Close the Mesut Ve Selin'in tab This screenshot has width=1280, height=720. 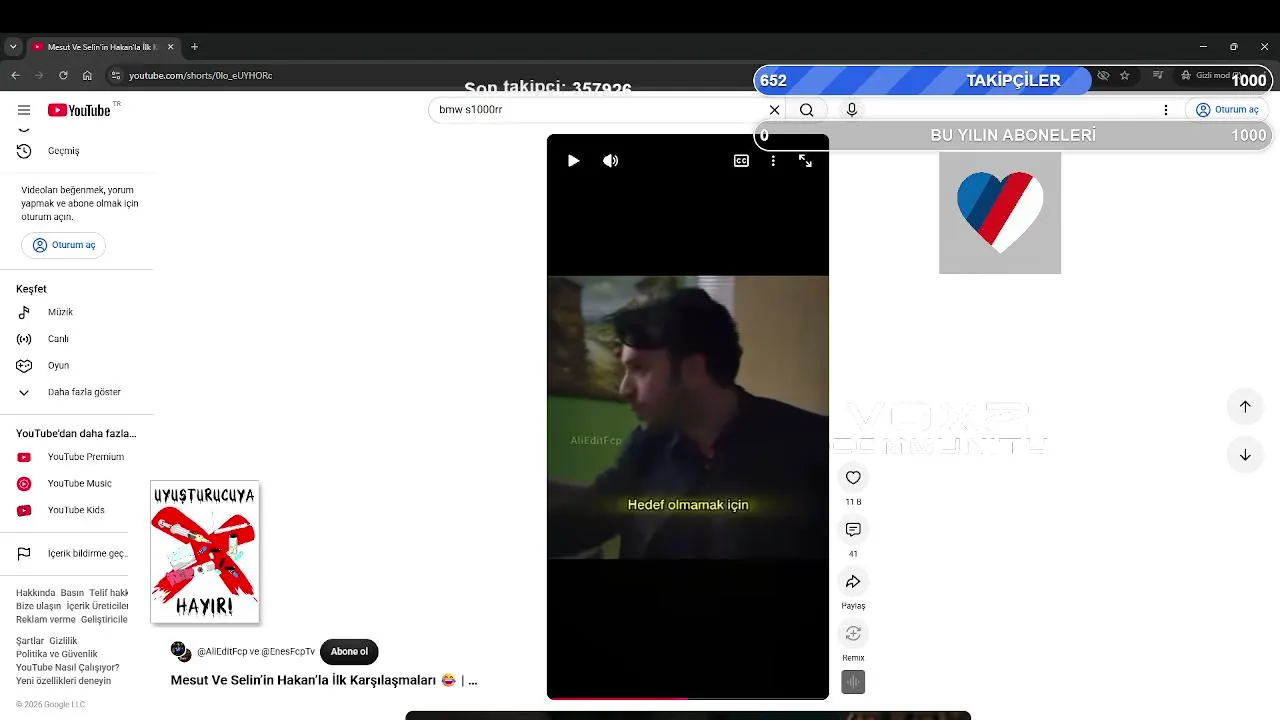coord(170,47)
